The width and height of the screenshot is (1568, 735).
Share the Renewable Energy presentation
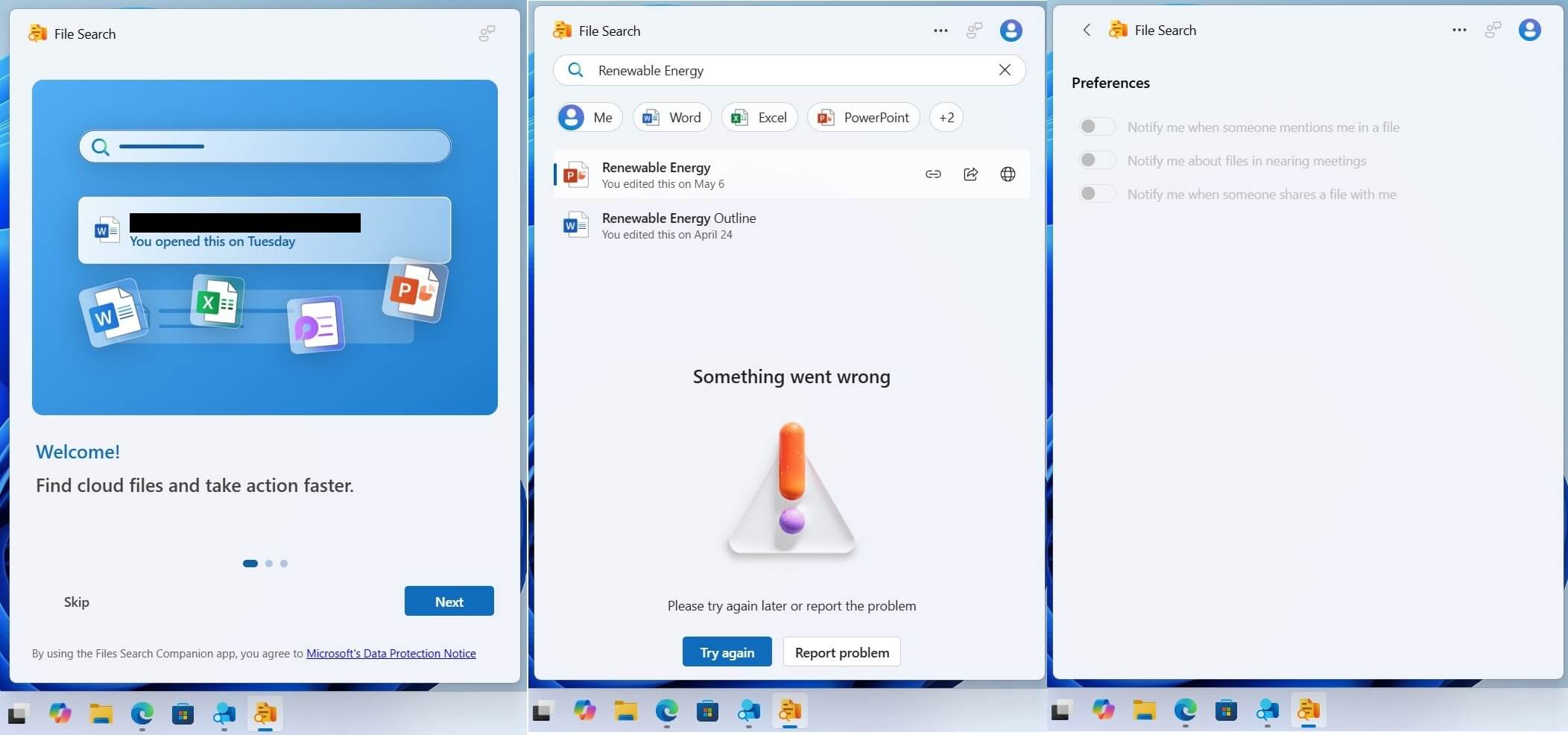coord(970,174)
